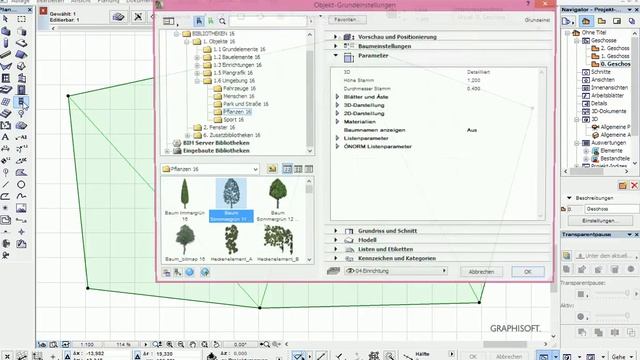Viewport: 640px width, 360px height.
Task: Switch to detailed list view icon
Action: click(309, 169)
